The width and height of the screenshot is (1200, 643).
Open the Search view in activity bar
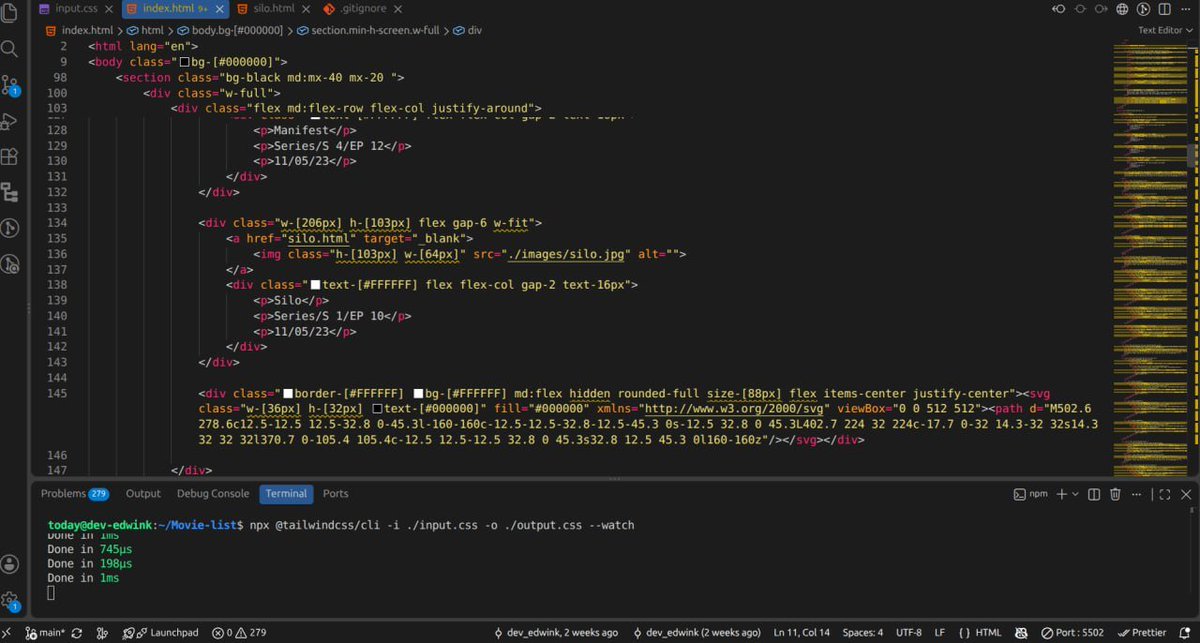(10, 48)
